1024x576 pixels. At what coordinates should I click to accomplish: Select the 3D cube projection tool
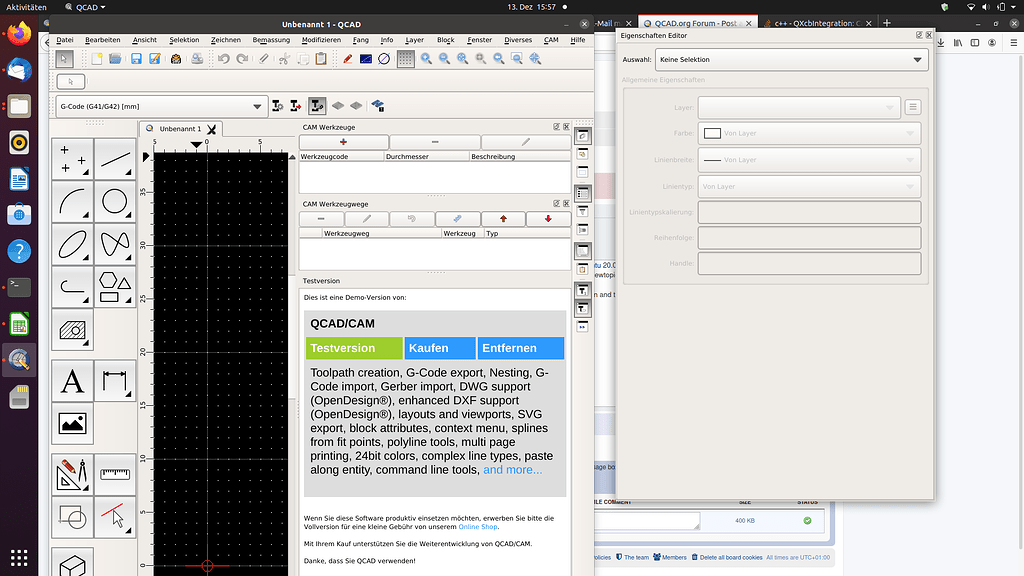[x=72, y=563]
